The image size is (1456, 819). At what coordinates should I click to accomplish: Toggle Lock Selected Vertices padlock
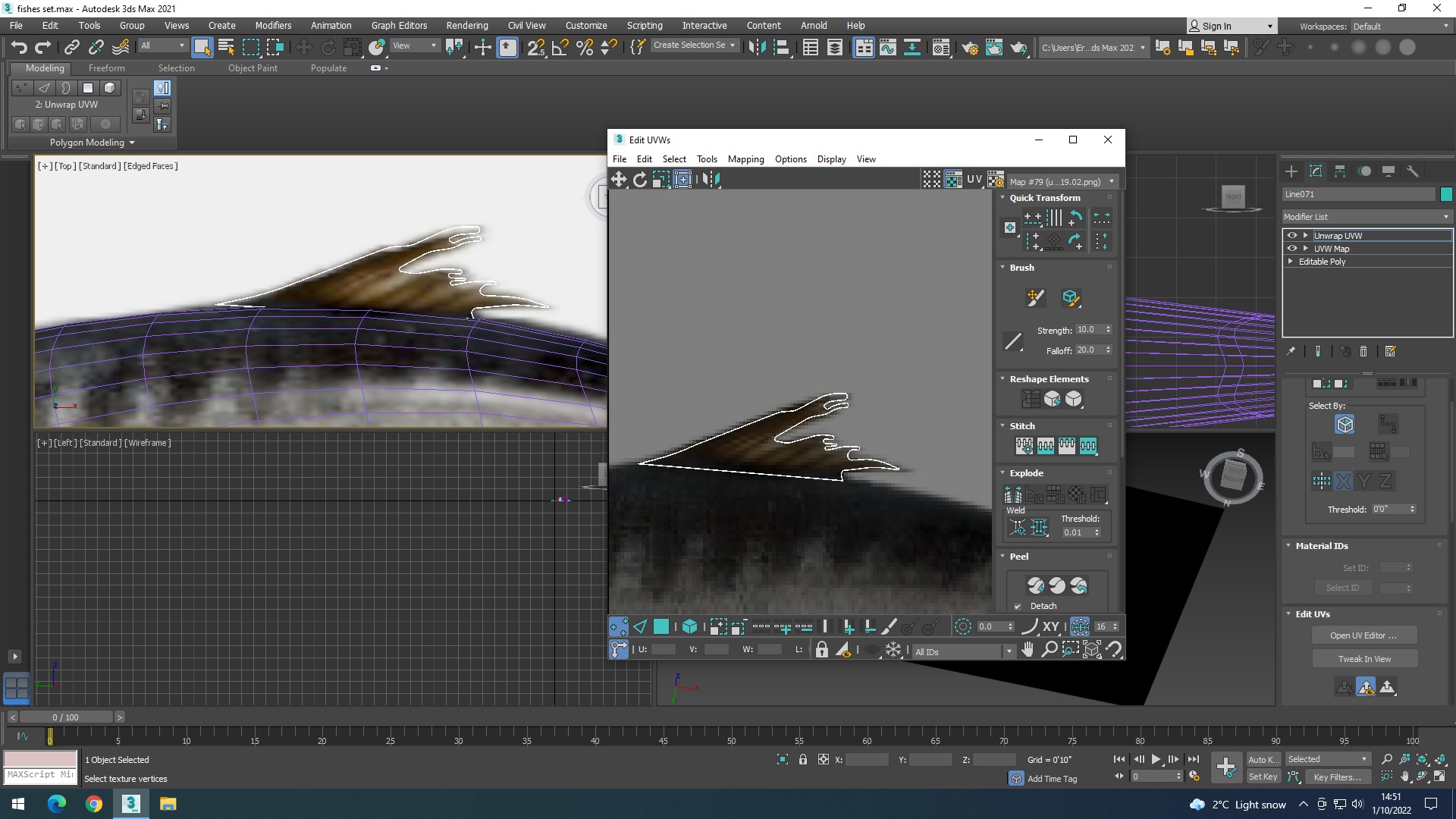tap(821, 649)
